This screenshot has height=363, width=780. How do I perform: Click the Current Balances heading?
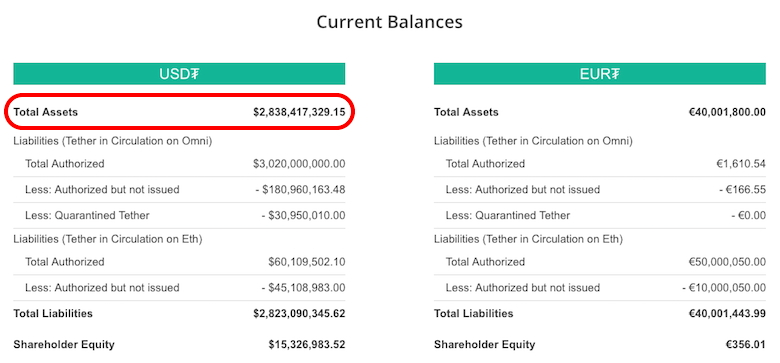pos(390,22)
